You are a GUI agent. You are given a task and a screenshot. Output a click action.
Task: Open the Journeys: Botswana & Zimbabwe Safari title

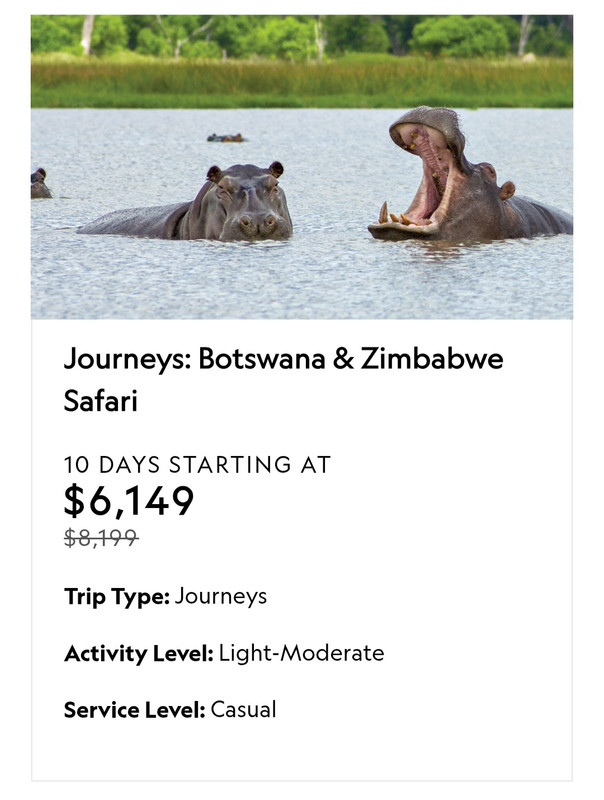click(283, 379)
